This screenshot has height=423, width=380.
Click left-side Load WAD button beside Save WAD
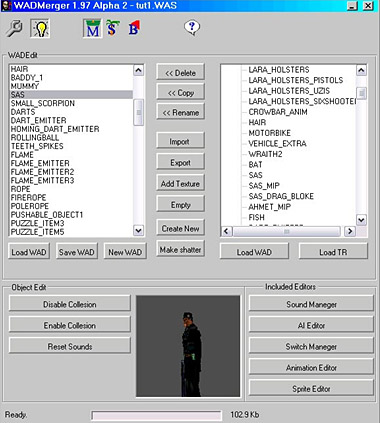point(29,252)
